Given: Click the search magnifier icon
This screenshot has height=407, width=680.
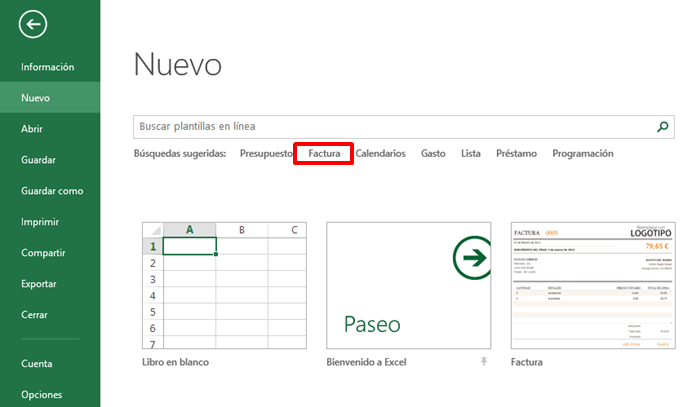Looking at the screenshot, I should click(662, 127).
